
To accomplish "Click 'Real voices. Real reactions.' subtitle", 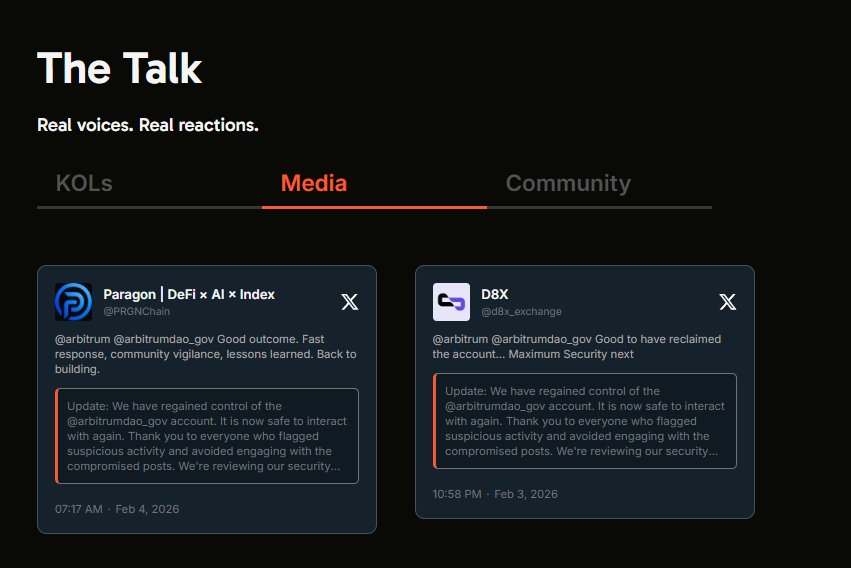I will point(148,125).
